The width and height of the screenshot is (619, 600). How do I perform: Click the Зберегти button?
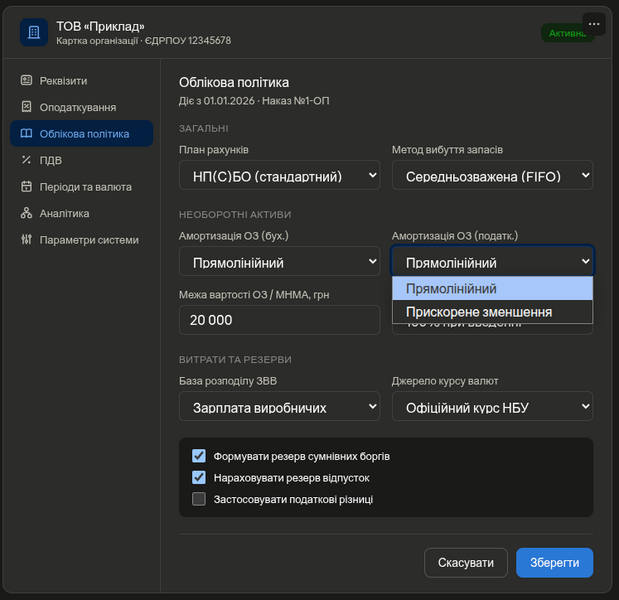[554, 562]
